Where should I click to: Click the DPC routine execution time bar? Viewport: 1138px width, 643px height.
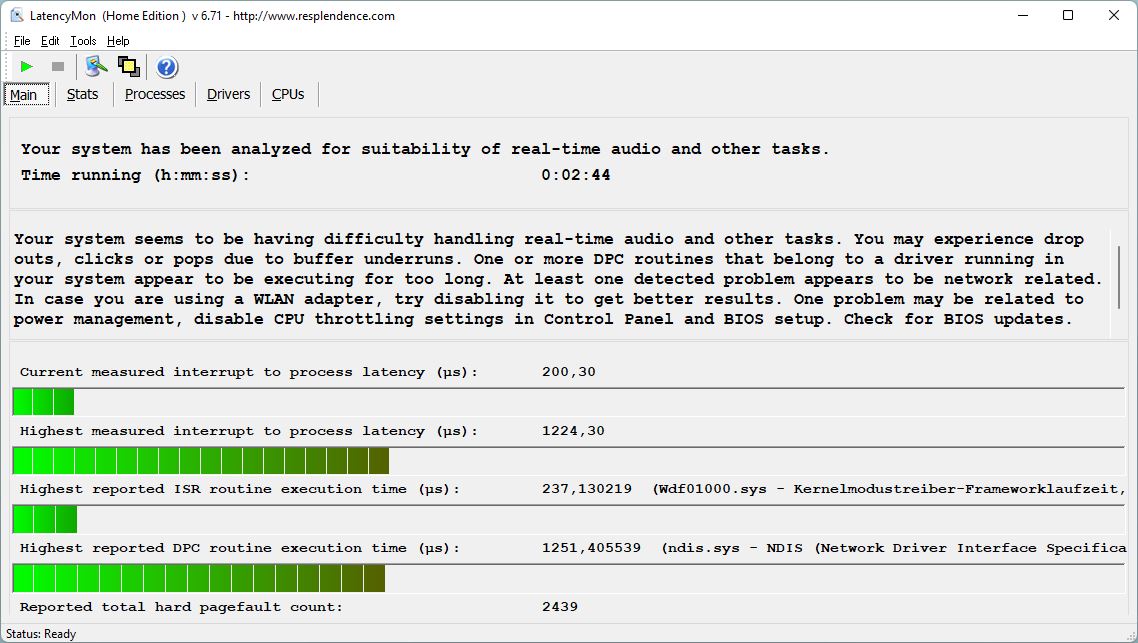(568, 578)
